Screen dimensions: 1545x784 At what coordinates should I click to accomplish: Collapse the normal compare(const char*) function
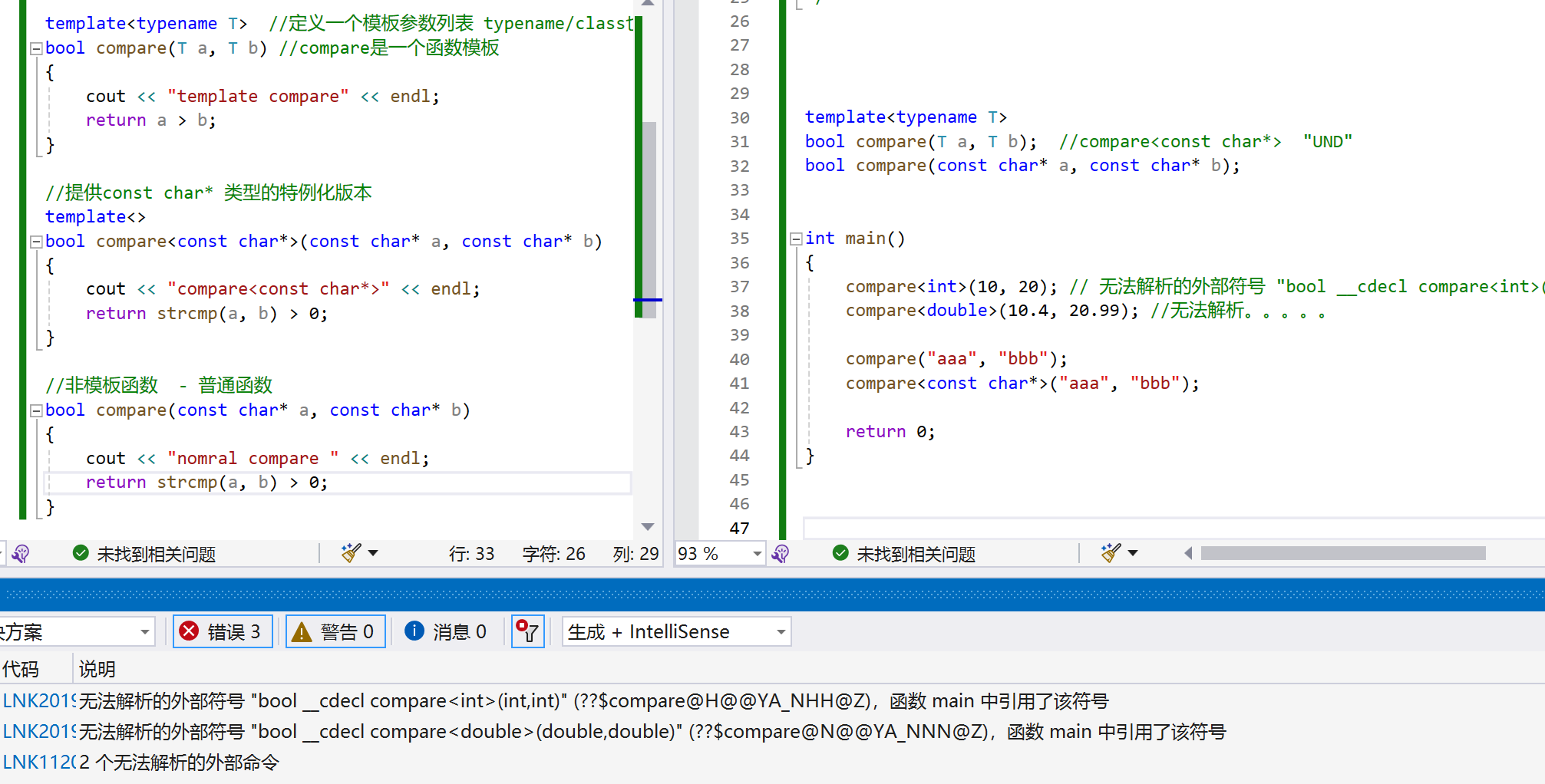tap(35, 410)
